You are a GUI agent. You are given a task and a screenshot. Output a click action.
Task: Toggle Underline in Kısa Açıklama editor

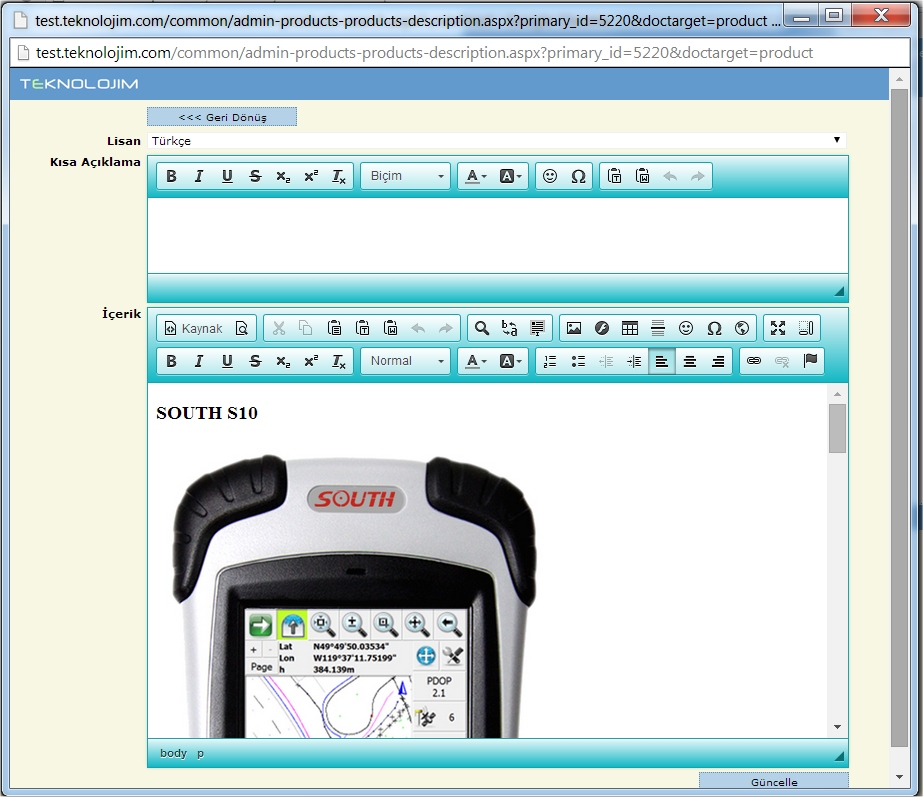[x=227, y=177]
